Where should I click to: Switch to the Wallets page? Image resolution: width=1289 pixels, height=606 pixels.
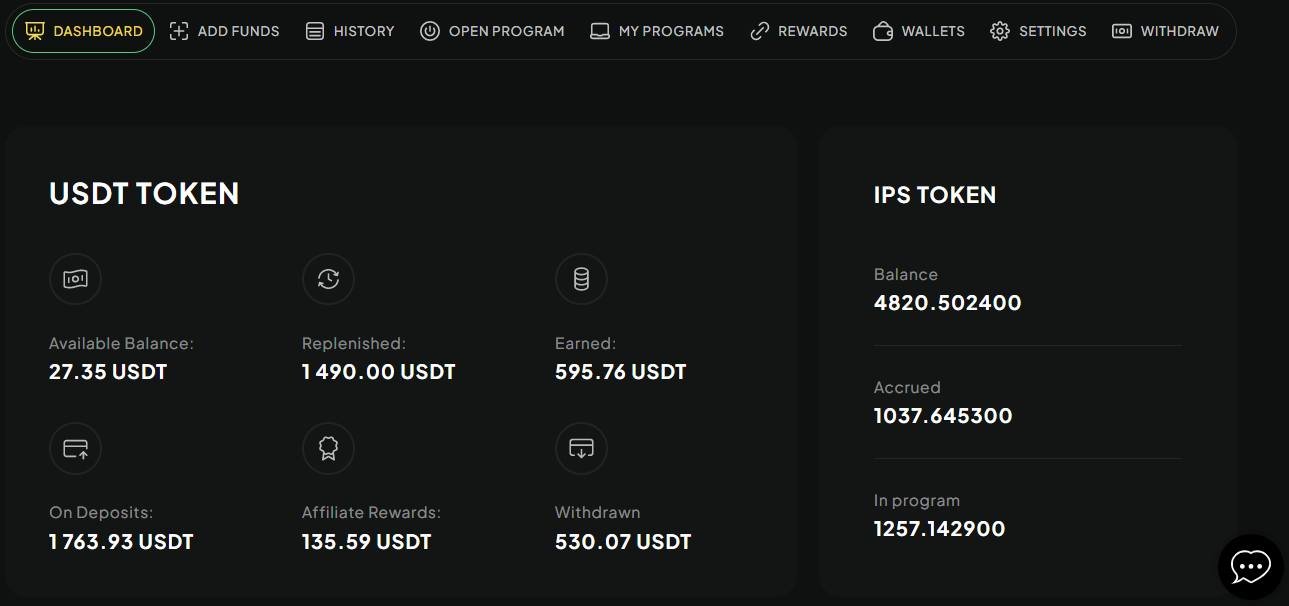pos(919,31)
